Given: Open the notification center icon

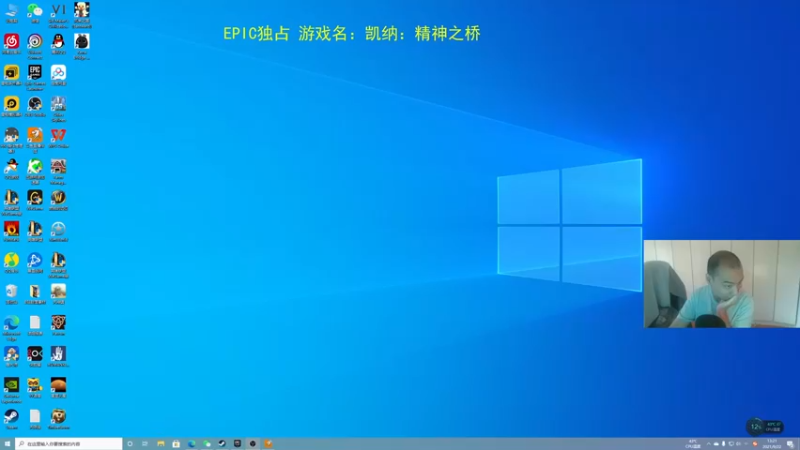Looking at the screenshot, I should pos(790,444).
